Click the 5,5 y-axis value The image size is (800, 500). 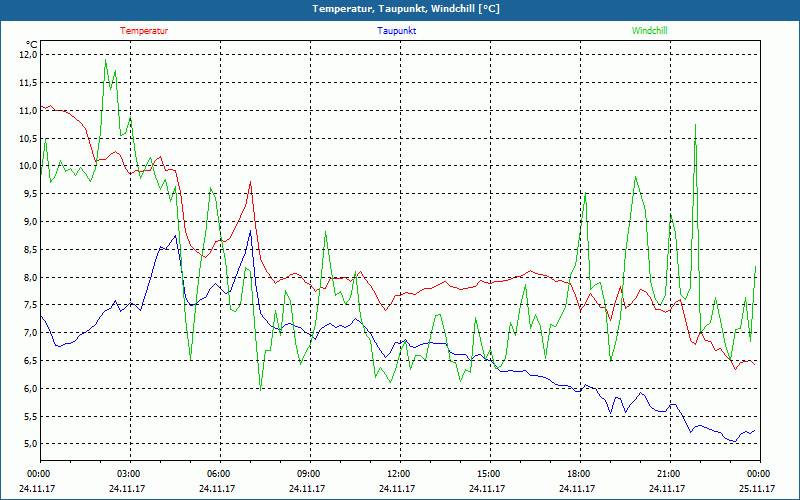point(30,416)
